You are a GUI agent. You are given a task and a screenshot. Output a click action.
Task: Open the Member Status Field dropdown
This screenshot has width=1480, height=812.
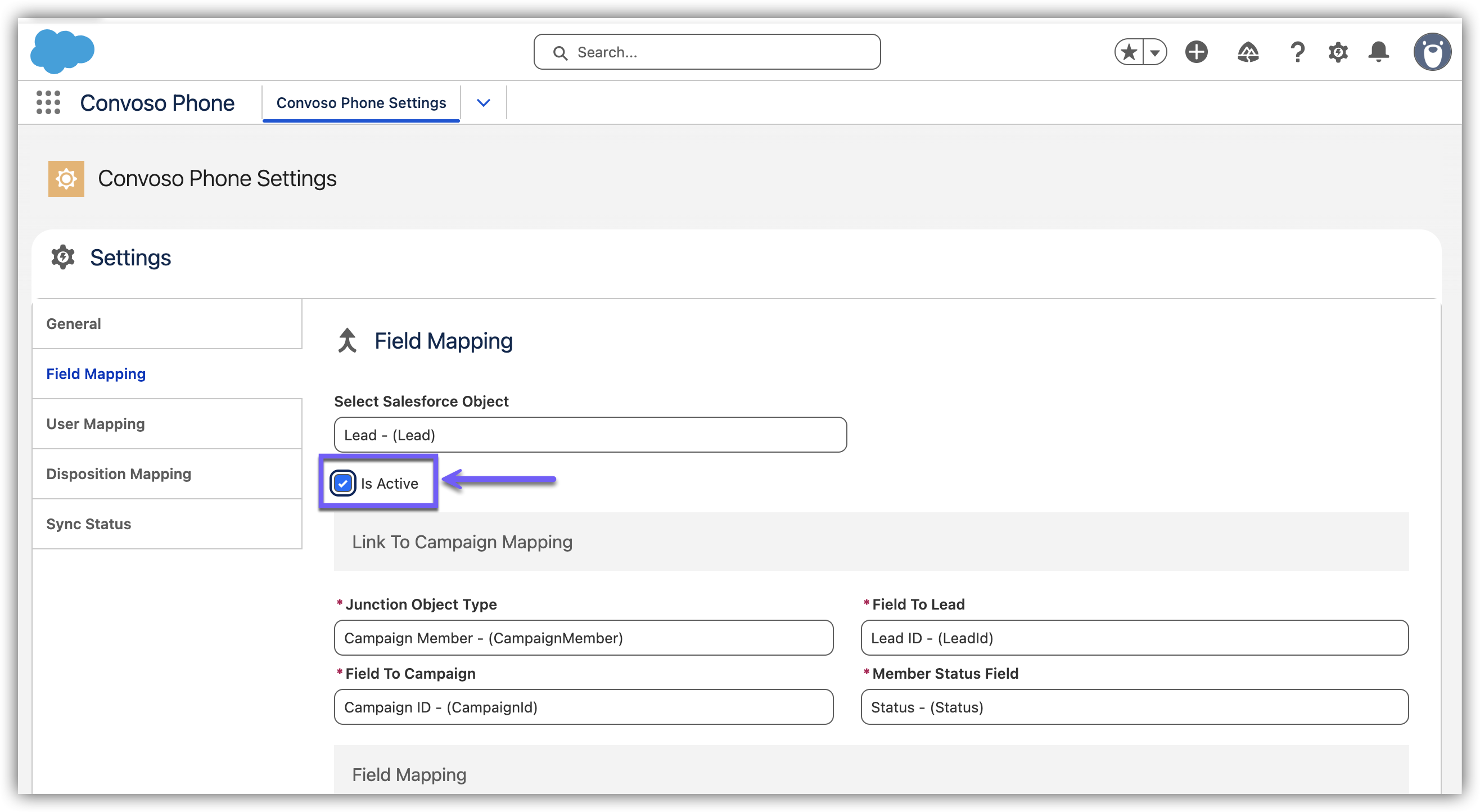[x=1134, y=707]
